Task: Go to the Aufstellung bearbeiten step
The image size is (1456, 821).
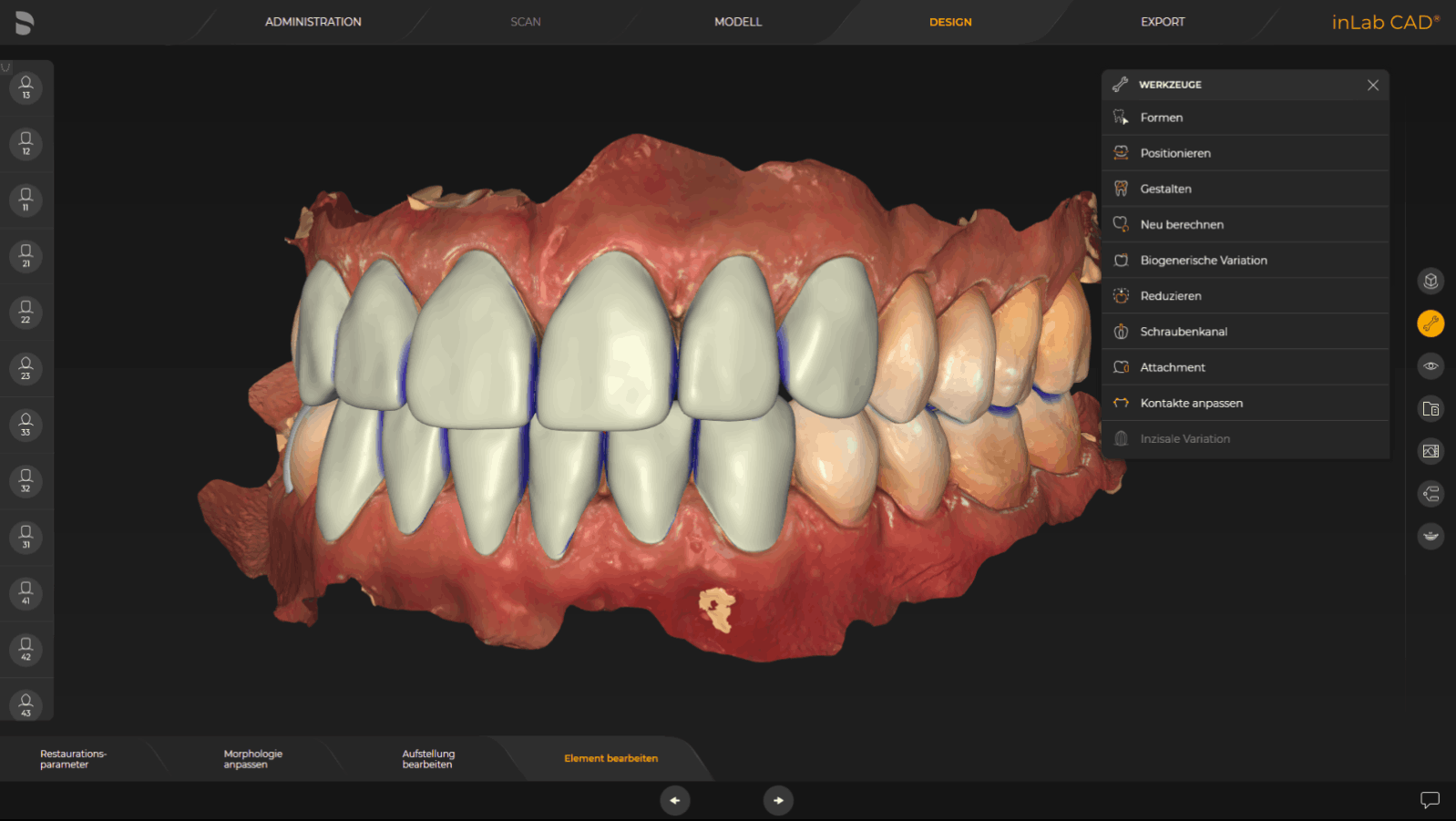Action: [x=428, y=759]
